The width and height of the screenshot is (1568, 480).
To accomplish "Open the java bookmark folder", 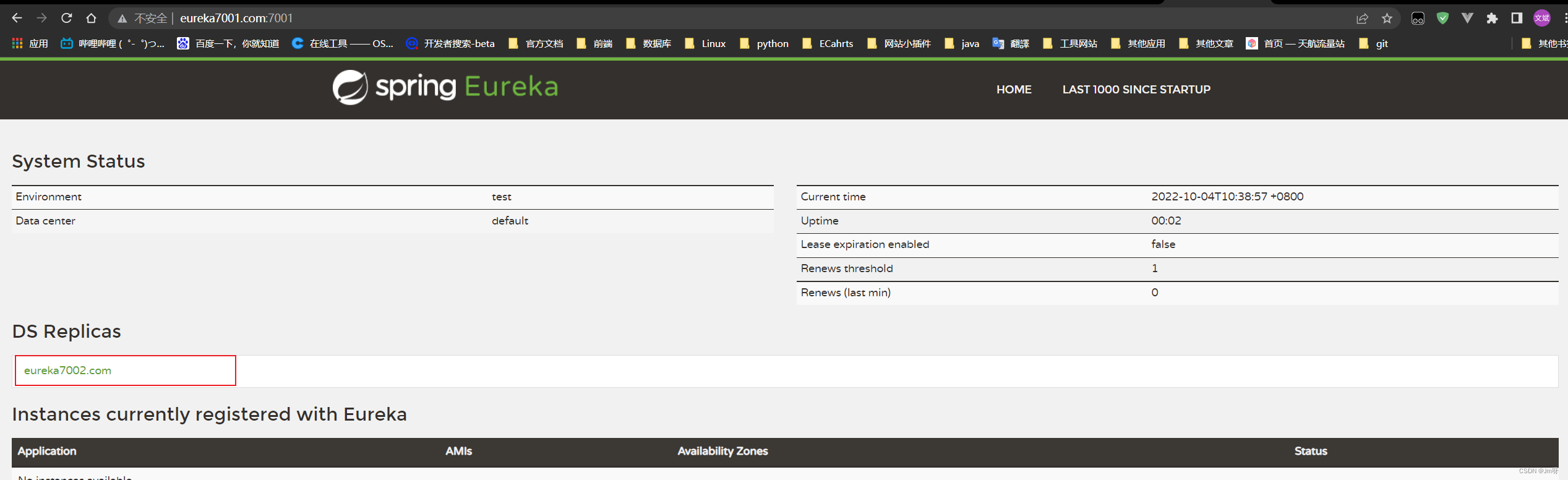I will tap(962, 43).
